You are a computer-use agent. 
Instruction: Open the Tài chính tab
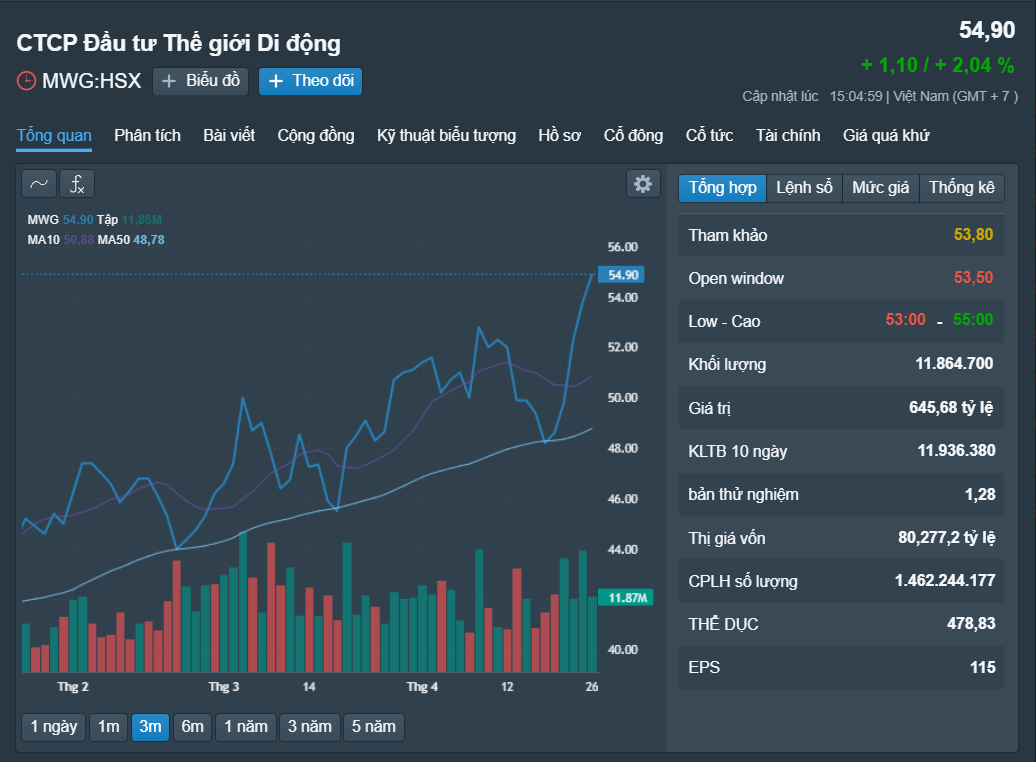tap(788, 135)
